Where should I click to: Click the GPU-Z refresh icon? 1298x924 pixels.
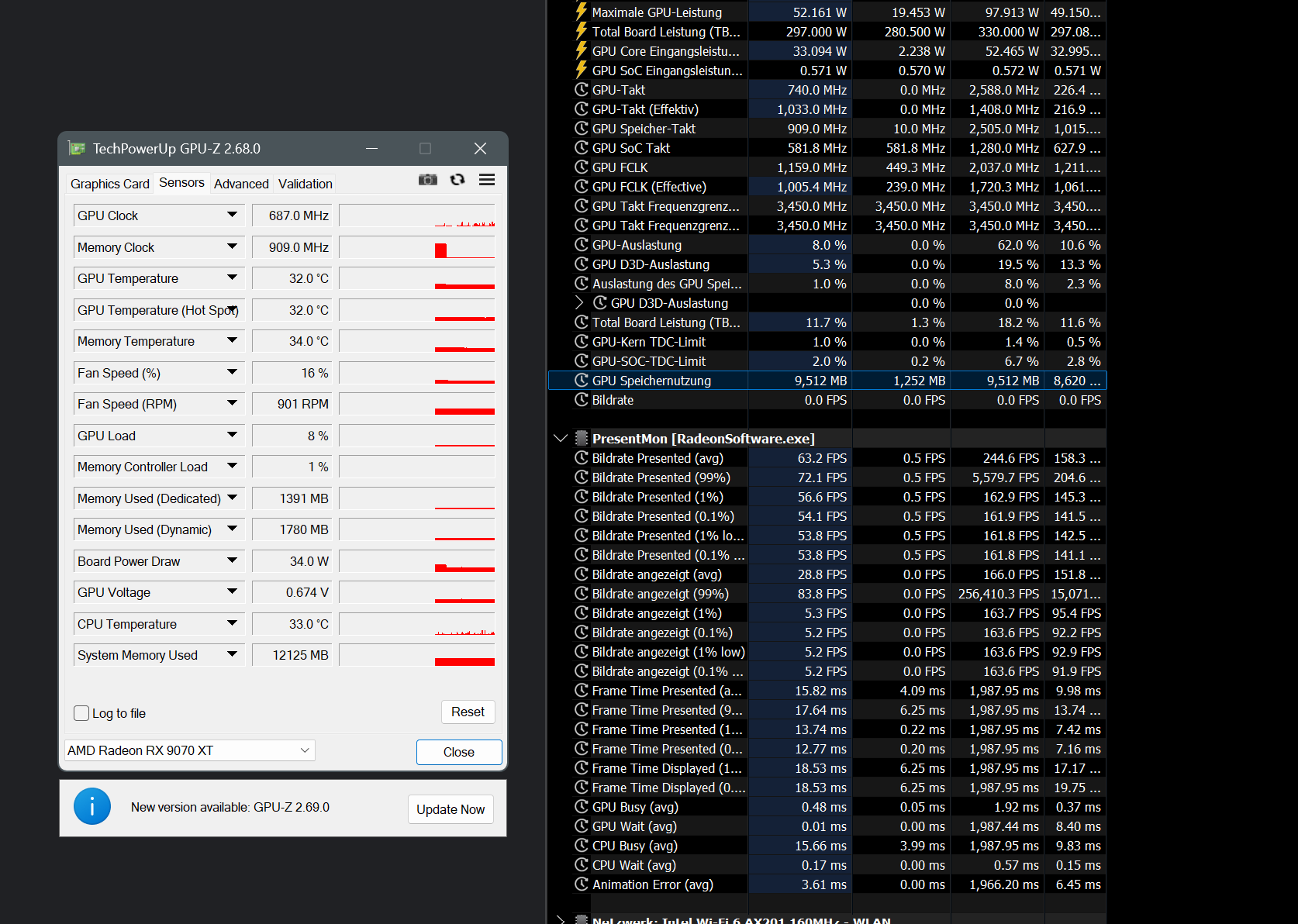[x=457, y=180]
